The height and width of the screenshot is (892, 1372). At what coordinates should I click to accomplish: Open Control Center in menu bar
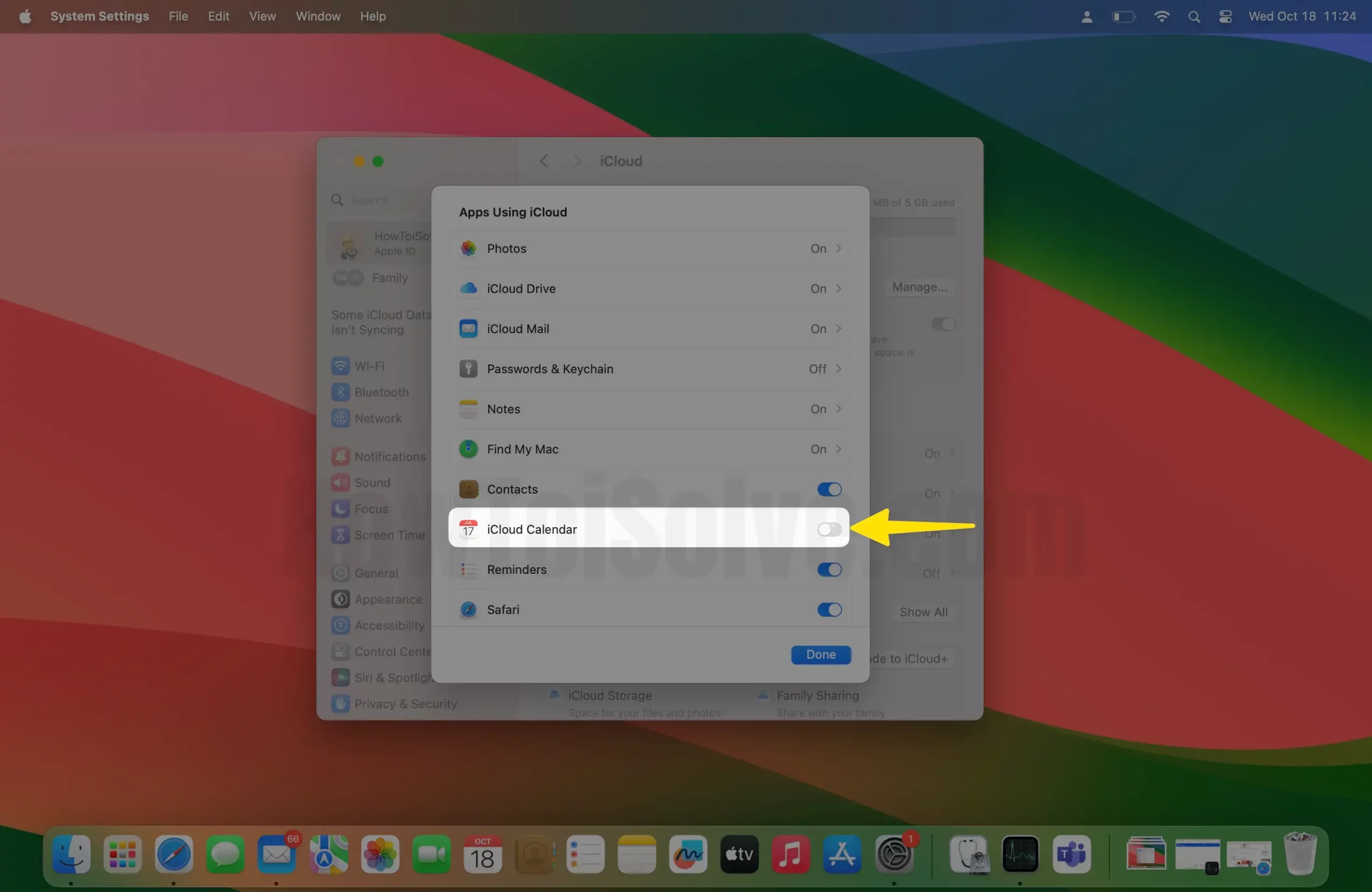(x=1226, y=17)
